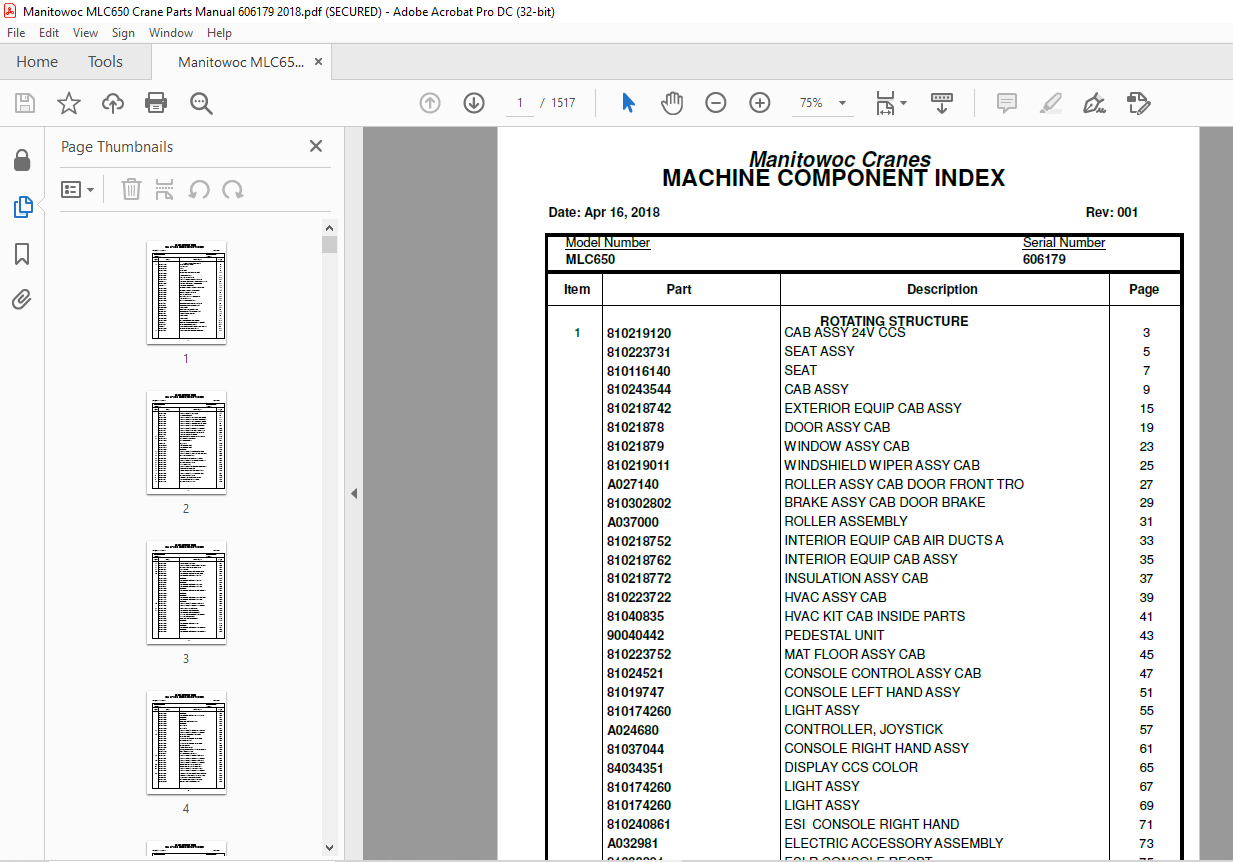The image size is (1233, 862).
Task: Click the scrolling mode keyboard icon
Action: [941, 103]
